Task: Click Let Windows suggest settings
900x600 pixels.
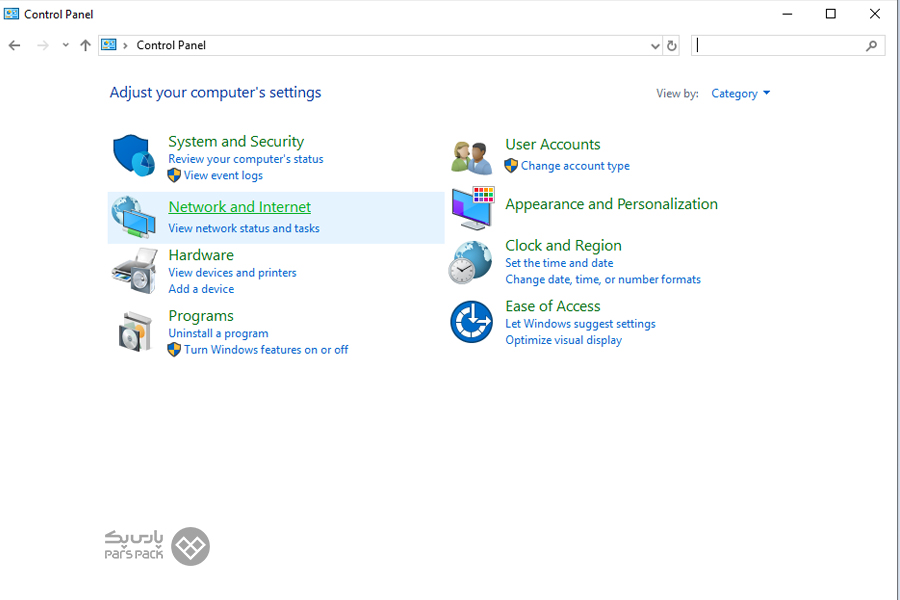Action: tap(580, 324)
